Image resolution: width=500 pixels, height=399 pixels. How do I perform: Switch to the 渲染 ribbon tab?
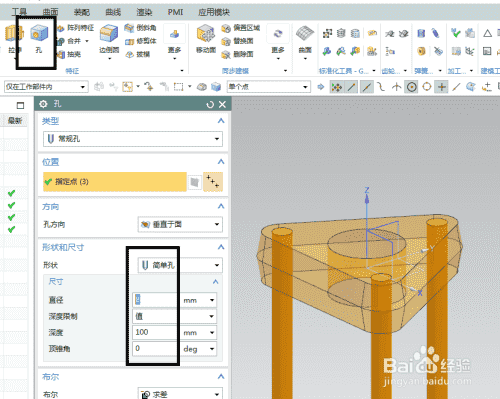144,12
